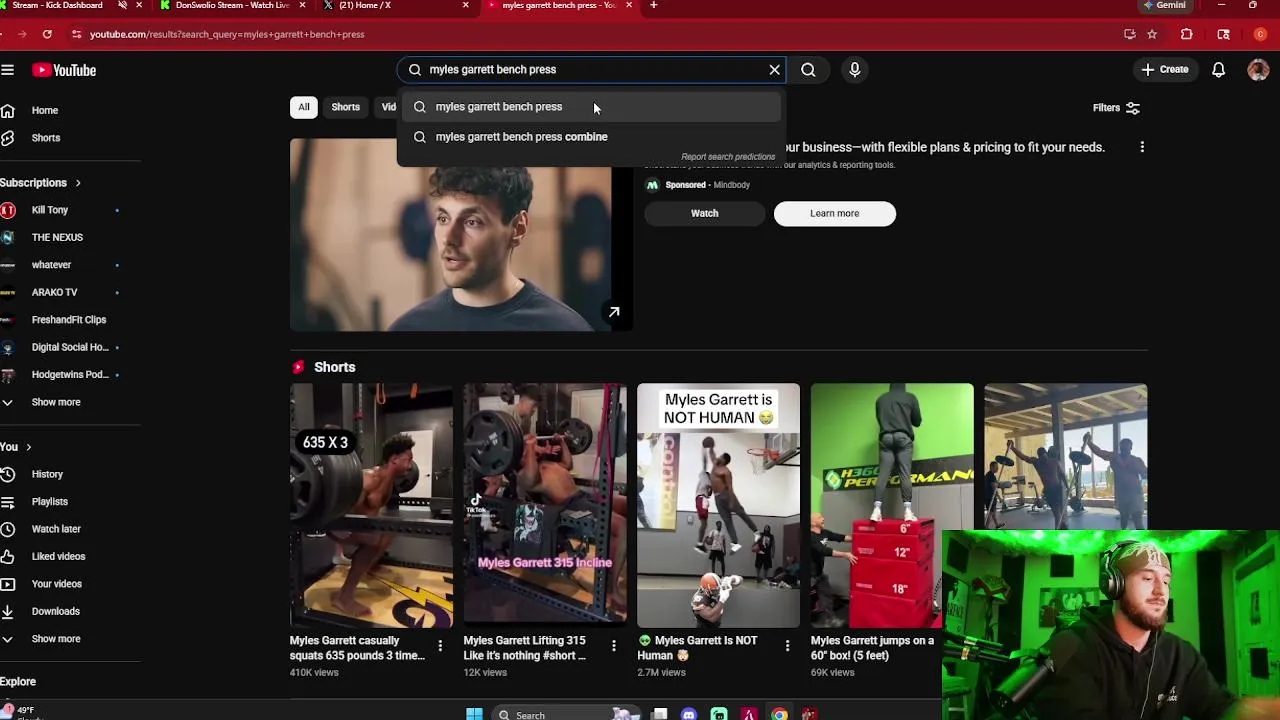Click the browser address bar URL
This screenshot has width=1280, height=720.
click(x=227, y=34)
